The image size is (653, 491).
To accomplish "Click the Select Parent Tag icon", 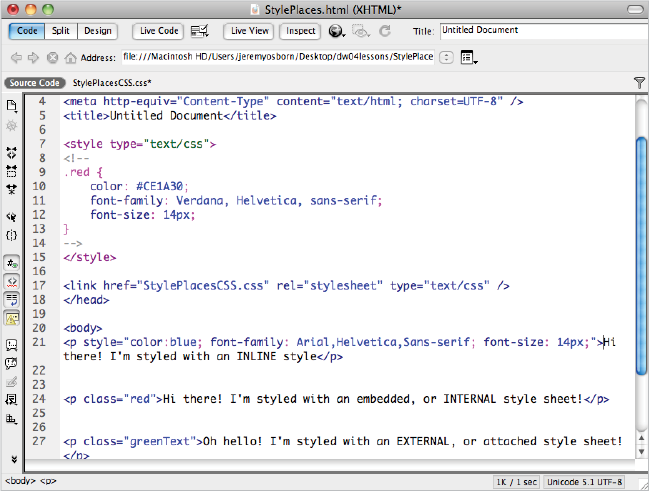I will pos(12,217).
